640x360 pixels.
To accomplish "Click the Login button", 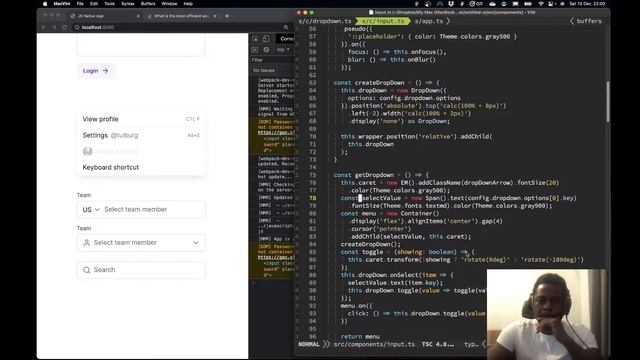I will pyautogui.click(x=96, y=71).
